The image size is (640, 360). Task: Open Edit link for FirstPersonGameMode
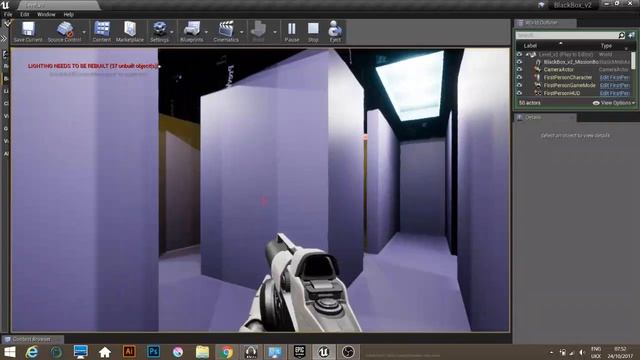coord(615,85)
